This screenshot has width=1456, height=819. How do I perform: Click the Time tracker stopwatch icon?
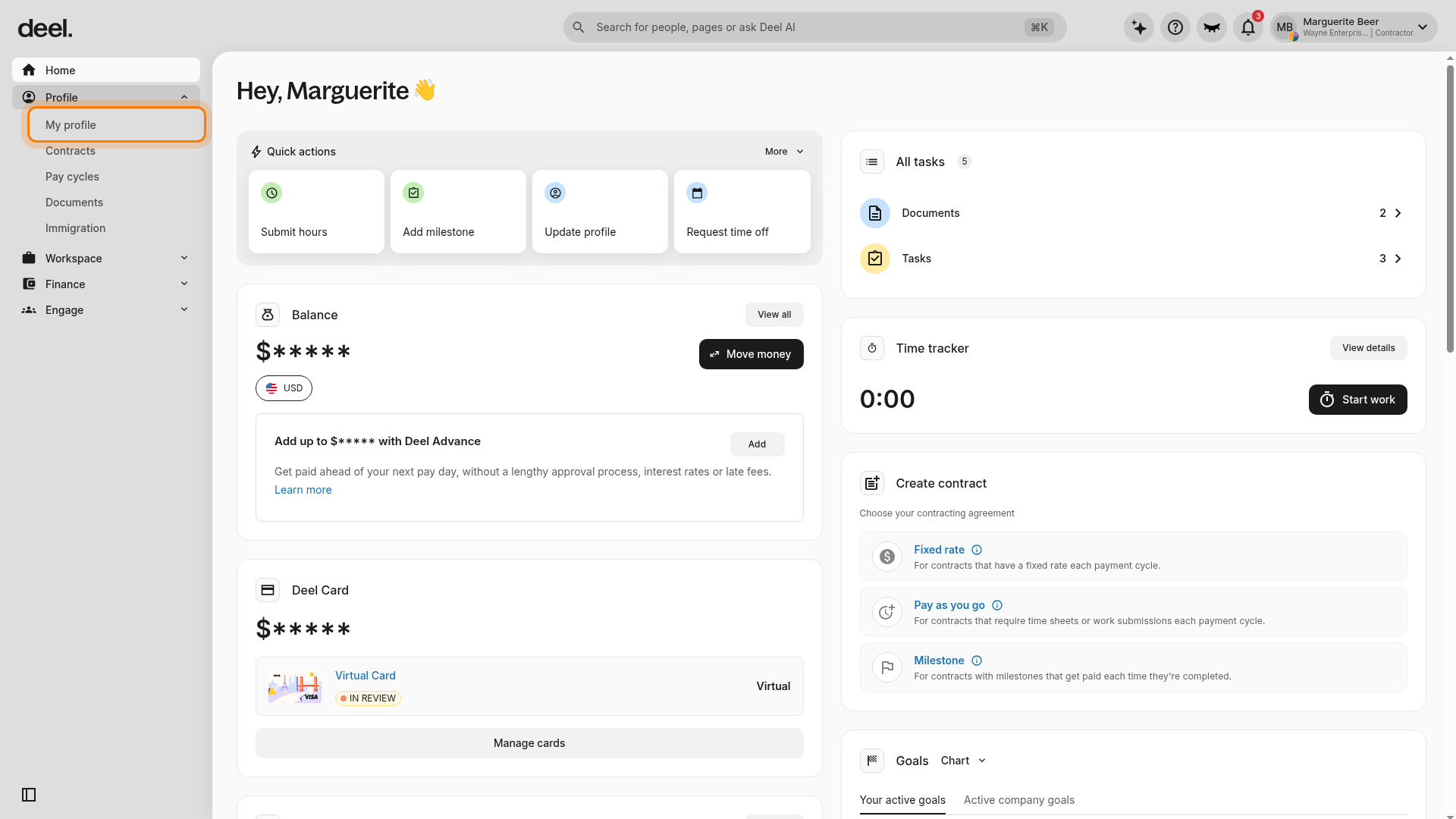tap(872, 348)
